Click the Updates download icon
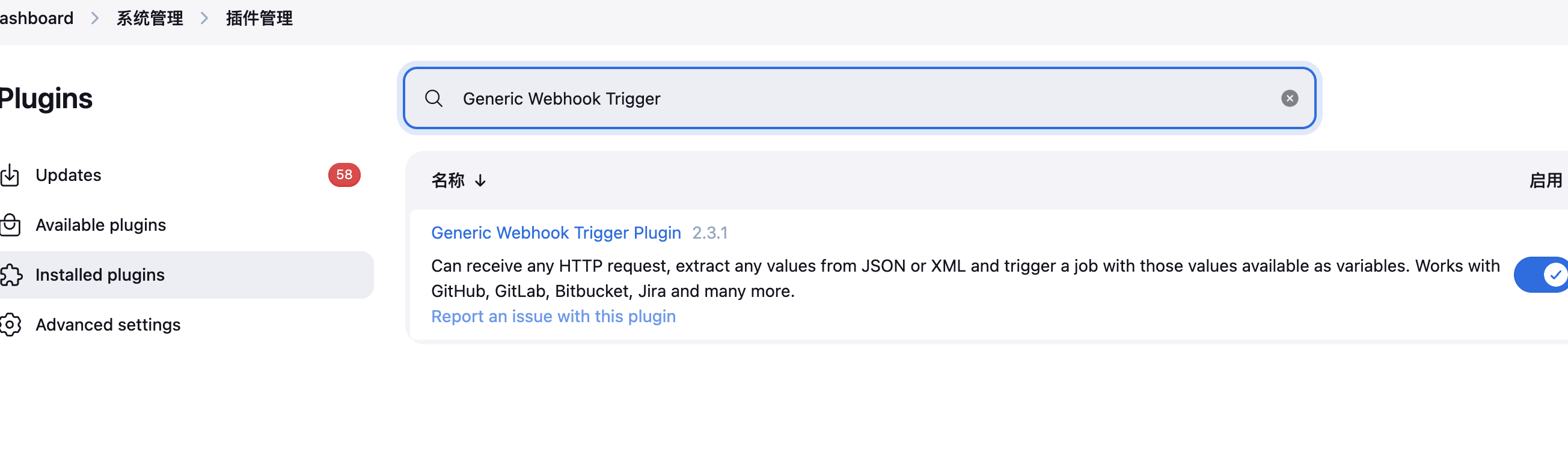 10,175
